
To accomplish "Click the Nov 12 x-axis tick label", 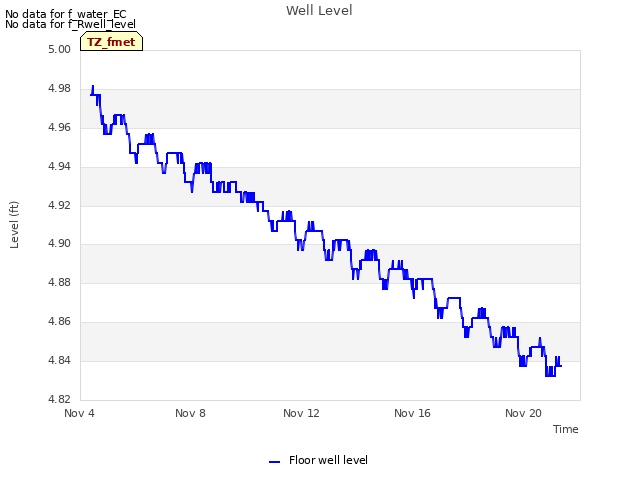I will tap(301, 413).
